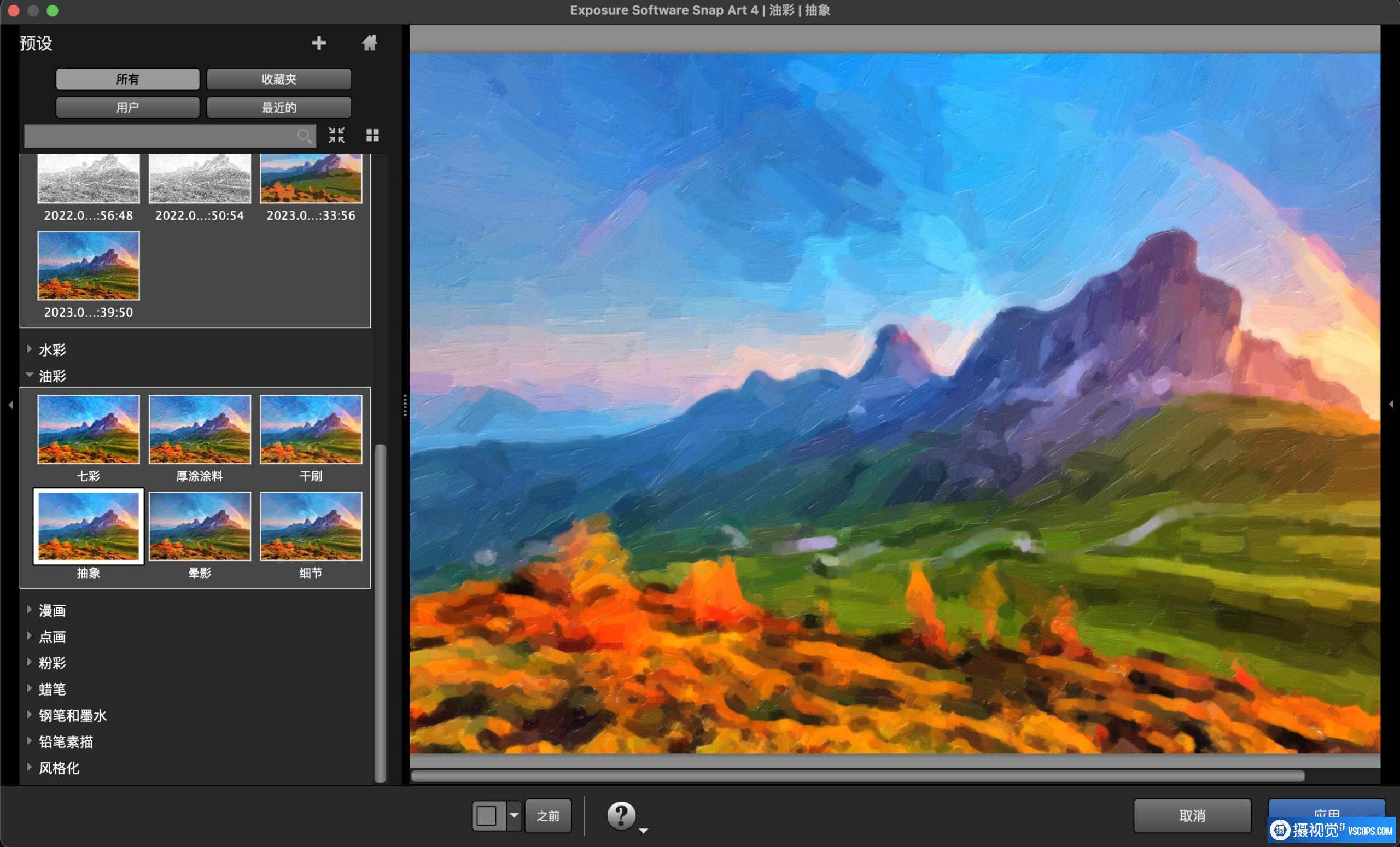Toggle the 之前 before preview button
The height and width of the screenshot is (847, 1400).
click(x=548, y=816)
